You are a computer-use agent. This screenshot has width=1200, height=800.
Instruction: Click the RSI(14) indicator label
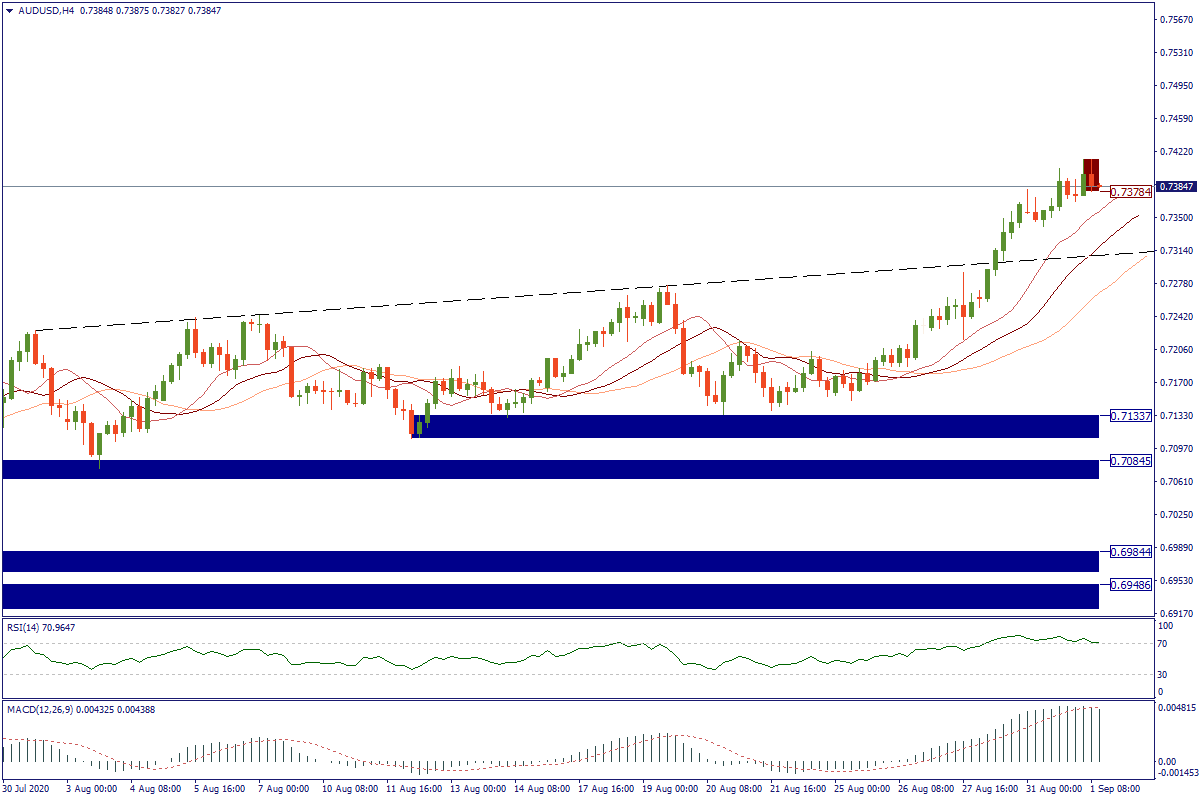[x=40, y=627]
